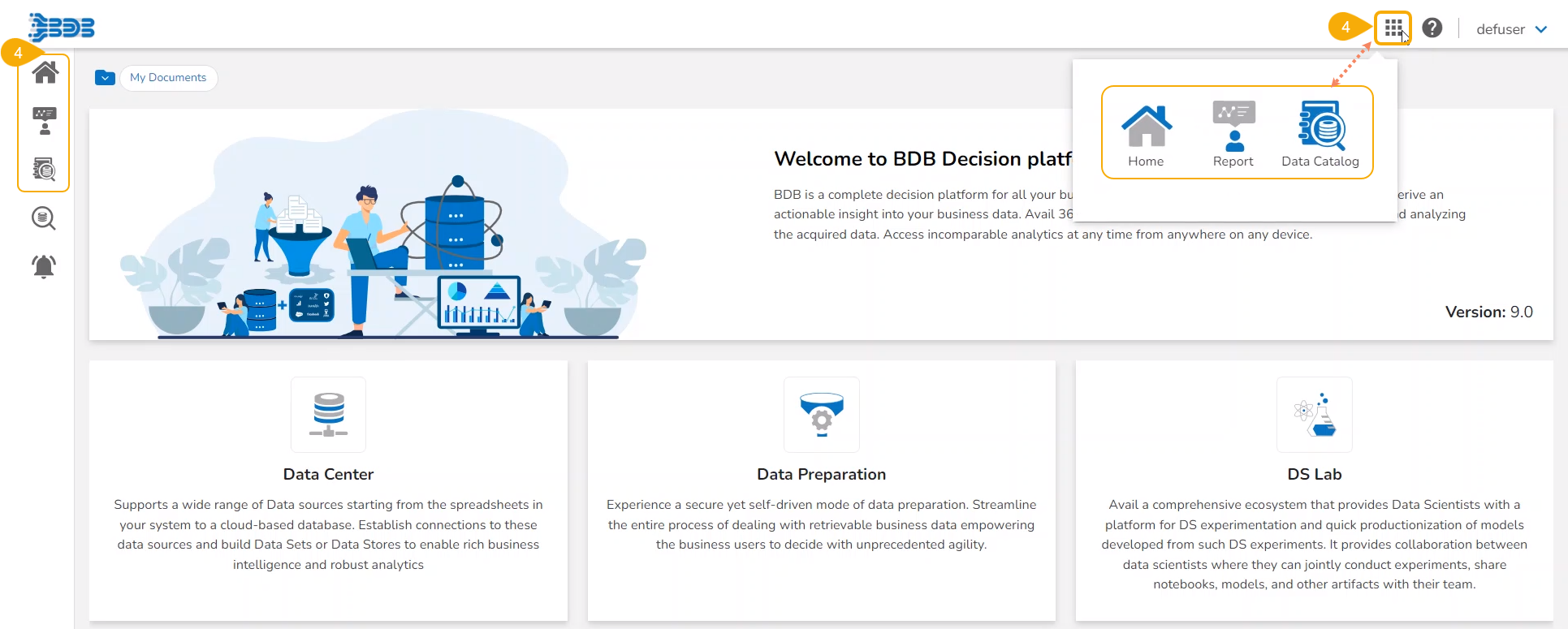Click the Version: 9.0 text
This screenshot has height=629, width=1568.
[x=1489, y=312]
